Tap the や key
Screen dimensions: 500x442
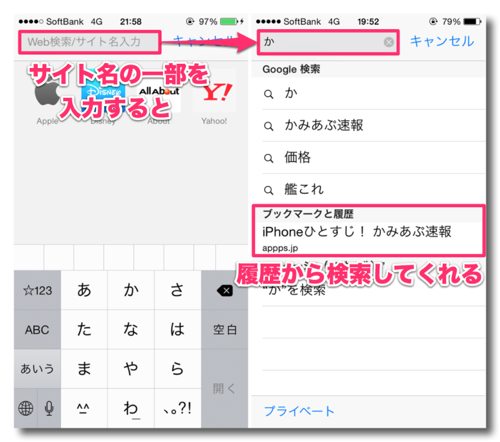pos(131,369)
